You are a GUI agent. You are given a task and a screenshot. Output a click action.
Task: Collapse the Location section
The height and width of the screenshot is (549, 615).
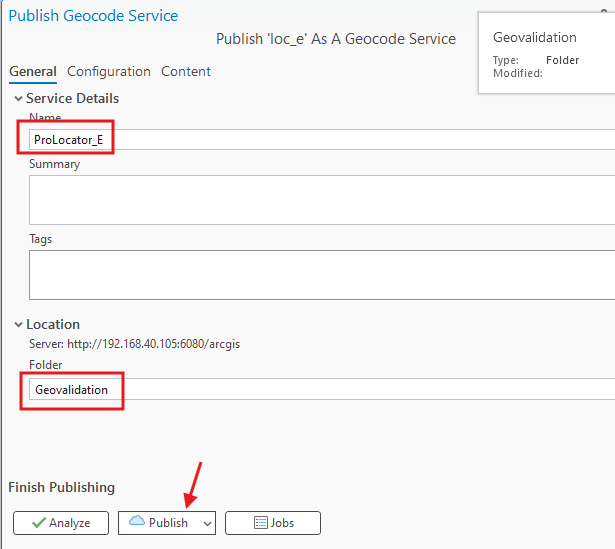click(x=18, y=324)
